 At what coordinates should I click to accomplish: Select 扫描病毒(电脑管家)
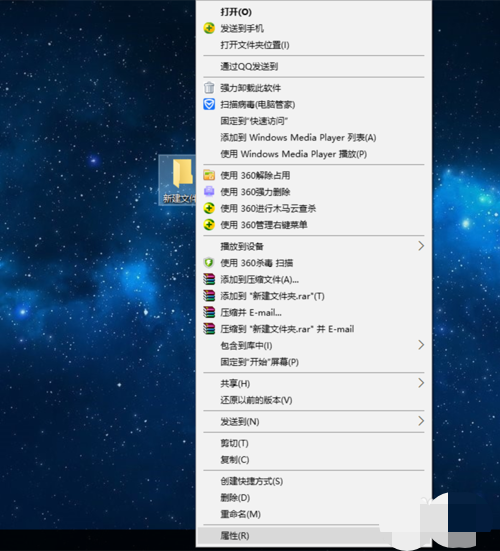(x=314, y=104)
